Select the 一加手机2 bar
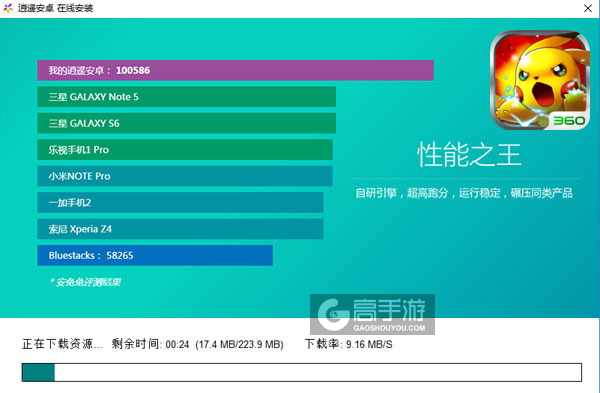The width and height of the screenshot is (600, 393). tap(180, 202)
